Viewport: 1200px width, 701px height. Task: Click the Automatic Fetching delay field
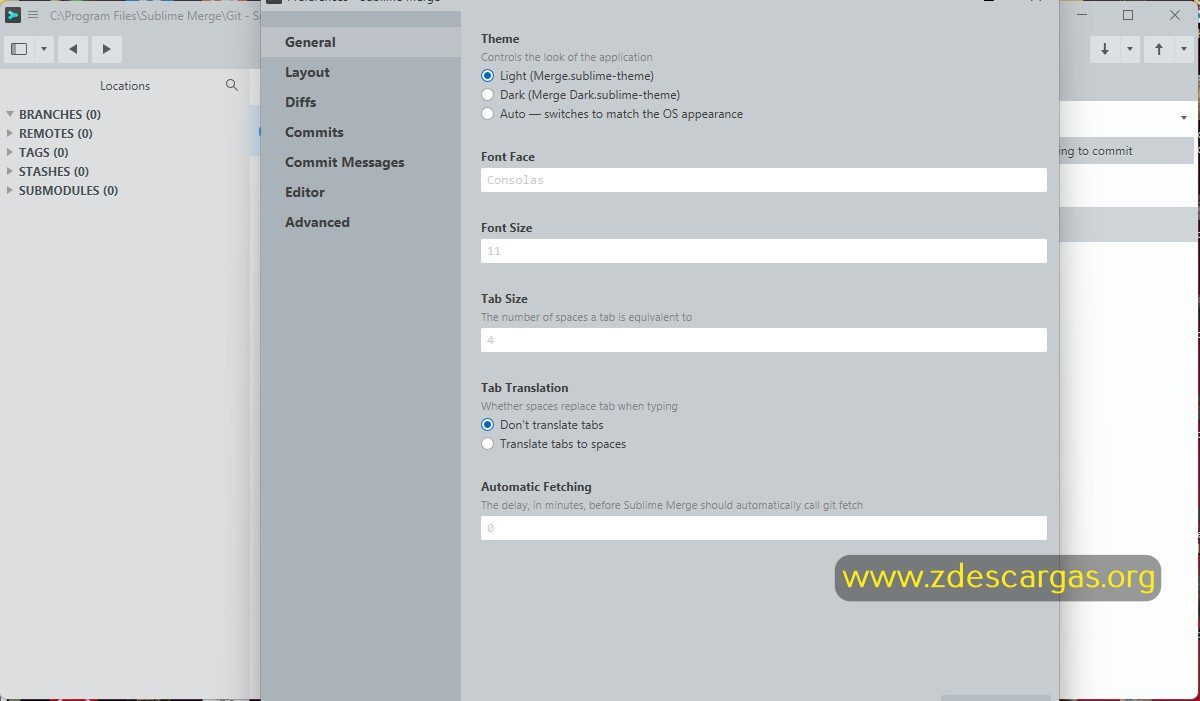(764, 528)
